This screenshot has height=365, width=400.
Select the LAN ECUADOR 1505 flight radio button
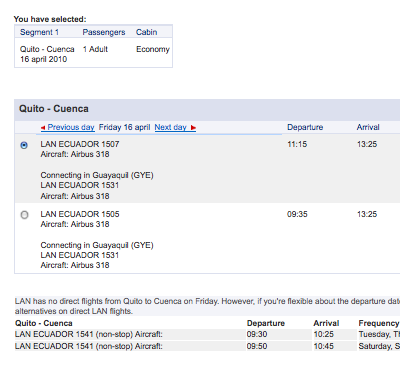tap(24, 215)
